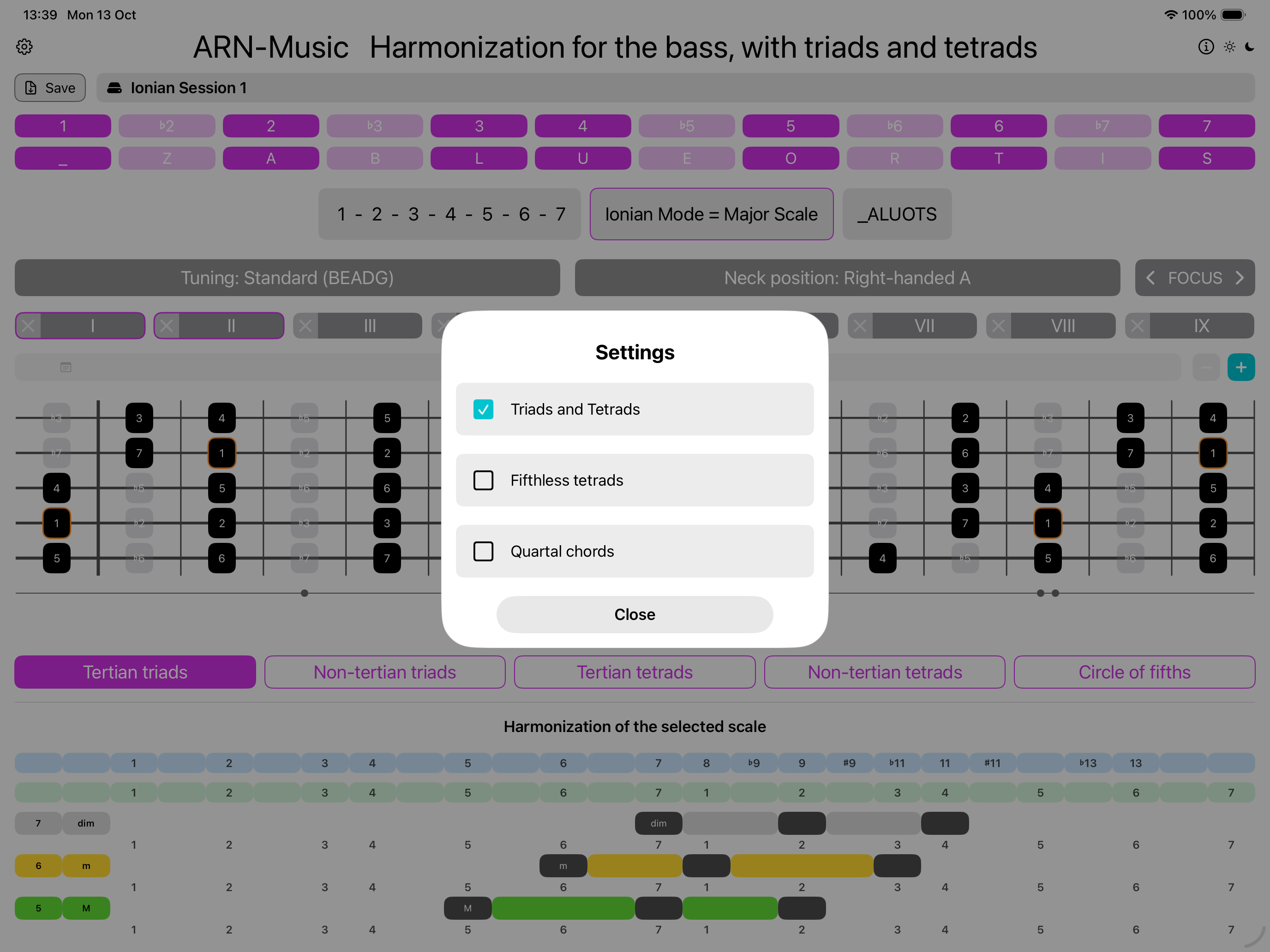Toggle the purple b5 interval button
The height and width of the screenshot is (952, 1270).
click(x=686, y=125)
